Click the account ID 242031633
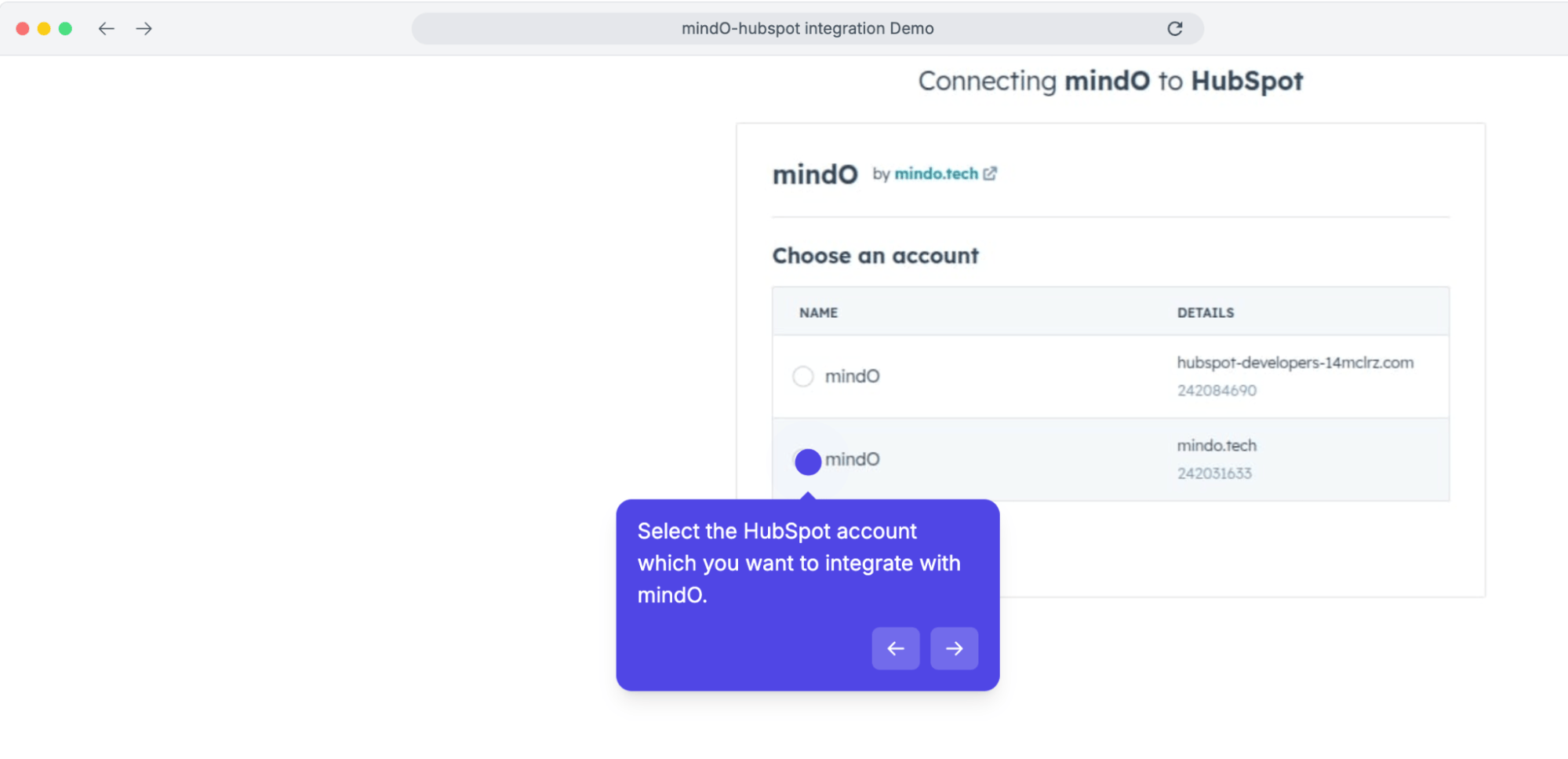Screen dimensions: 1568x759 1213,473
